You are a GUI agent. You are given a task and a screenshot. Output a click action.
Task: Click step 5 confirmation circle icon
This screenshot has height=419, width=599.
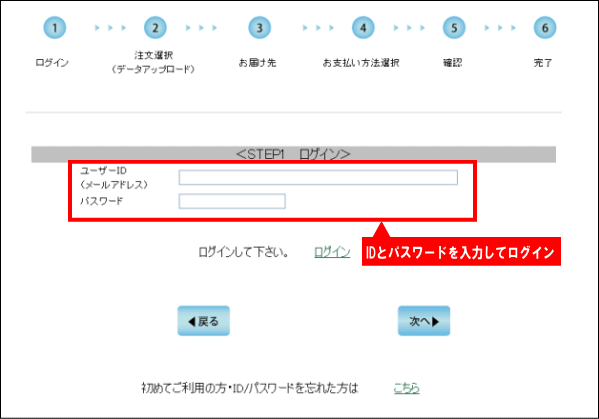454,28
